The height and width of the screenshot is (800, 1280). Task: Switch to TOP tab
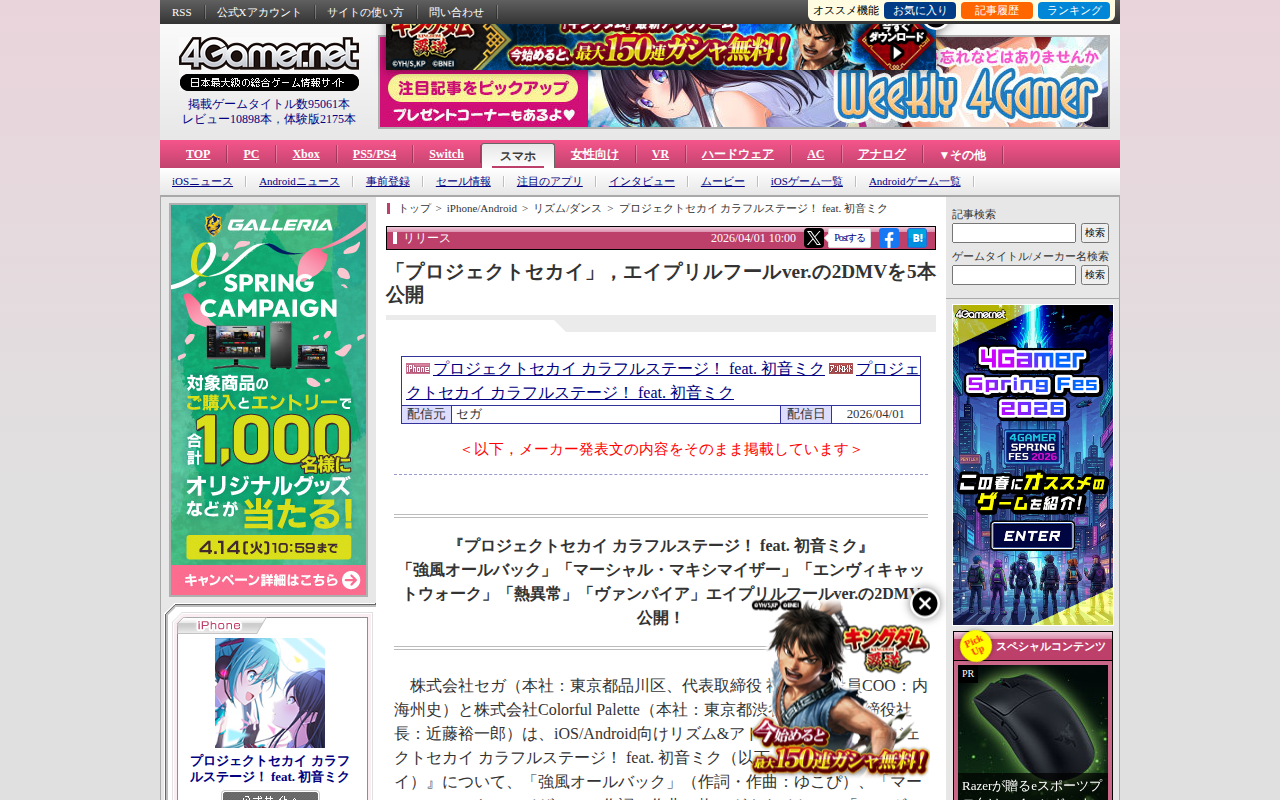coord(198,154)
